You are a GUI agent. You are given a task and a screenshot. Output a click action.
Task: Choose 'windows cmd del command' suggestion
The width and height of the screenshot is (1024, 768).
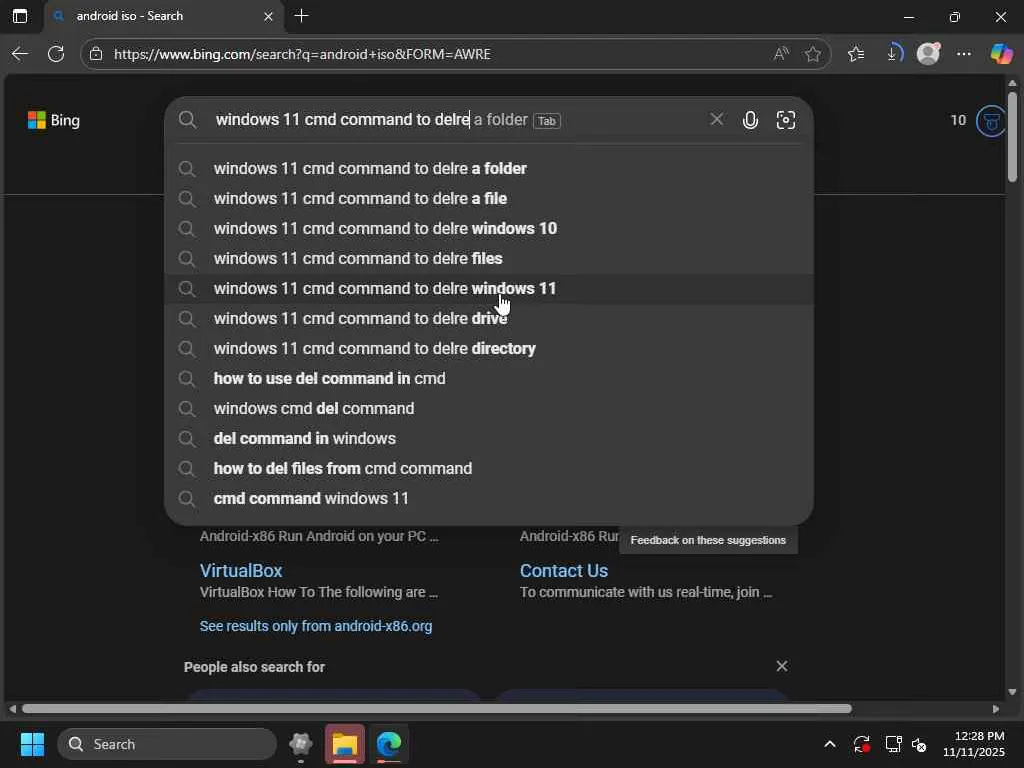tap(488, 409)
